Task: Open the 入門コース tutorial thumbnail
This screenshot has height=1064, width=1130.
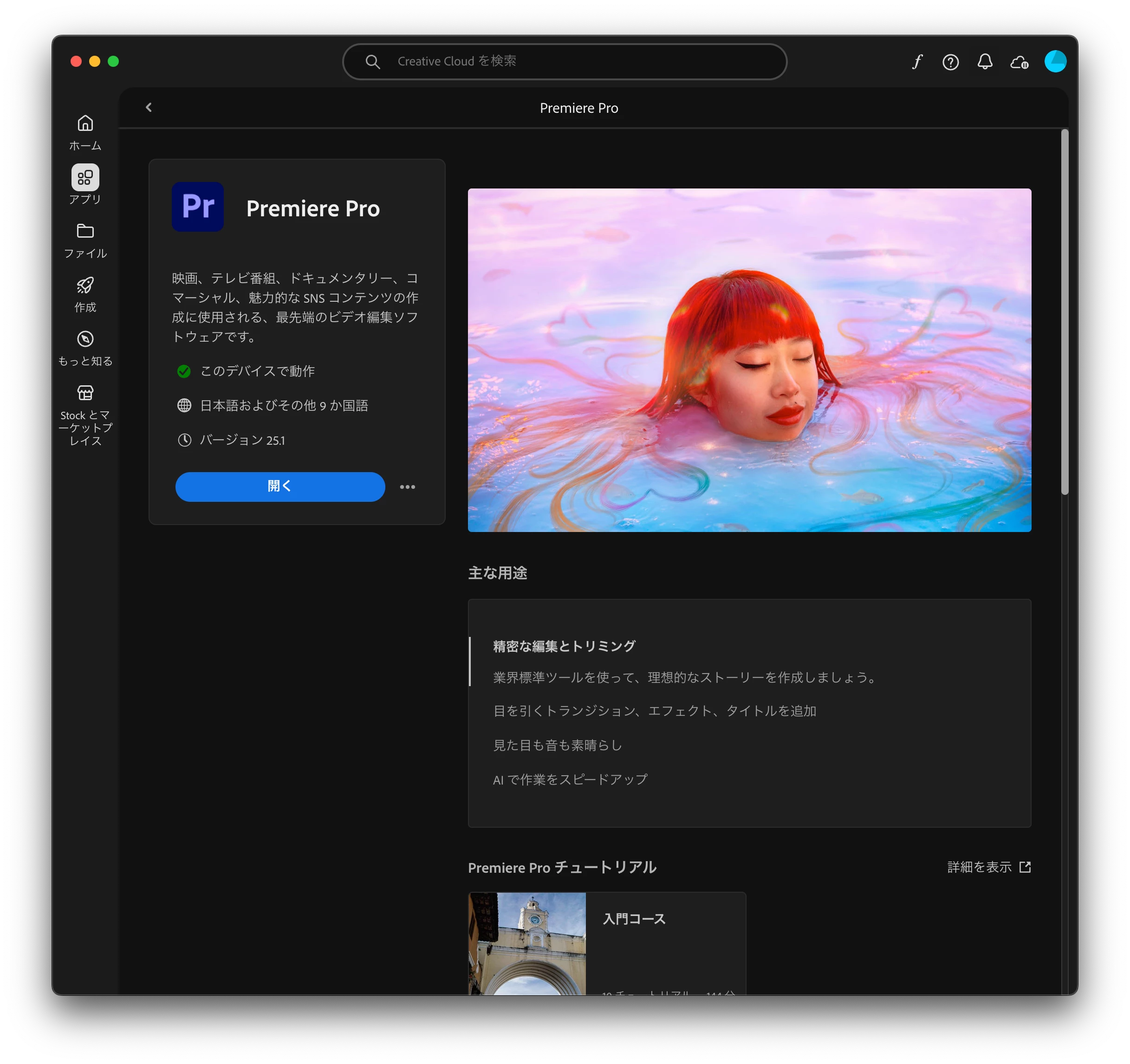Action: (x=527, y=943)
